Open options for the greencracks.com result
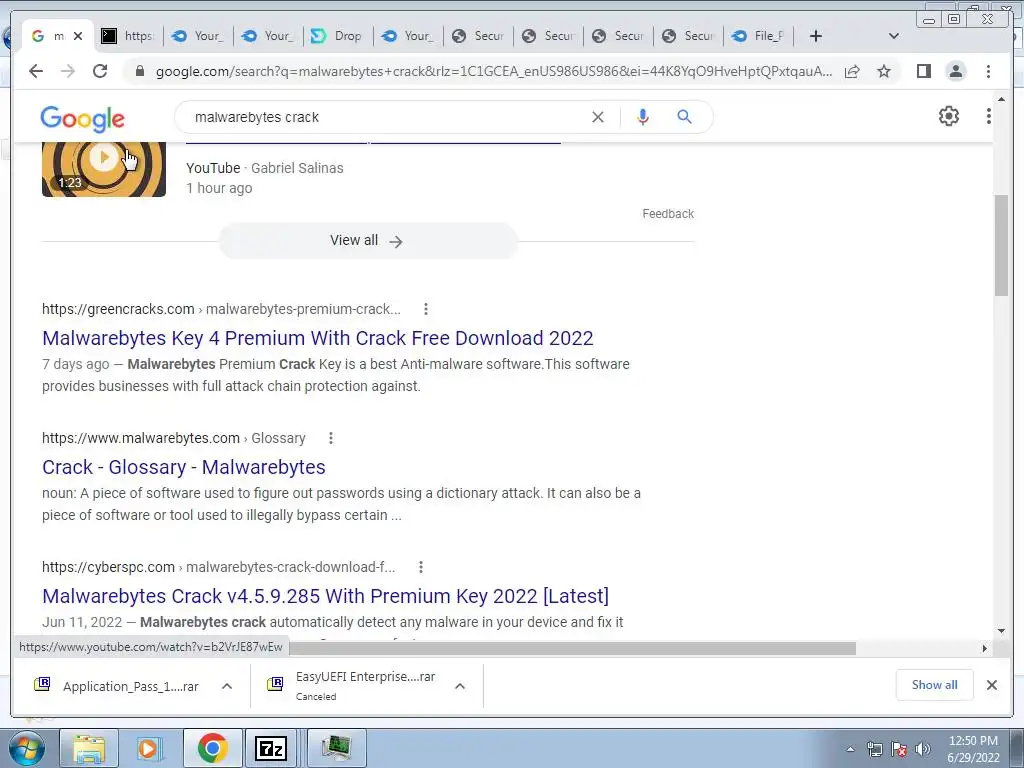The image size is (1024, 768). click(426, 309)
